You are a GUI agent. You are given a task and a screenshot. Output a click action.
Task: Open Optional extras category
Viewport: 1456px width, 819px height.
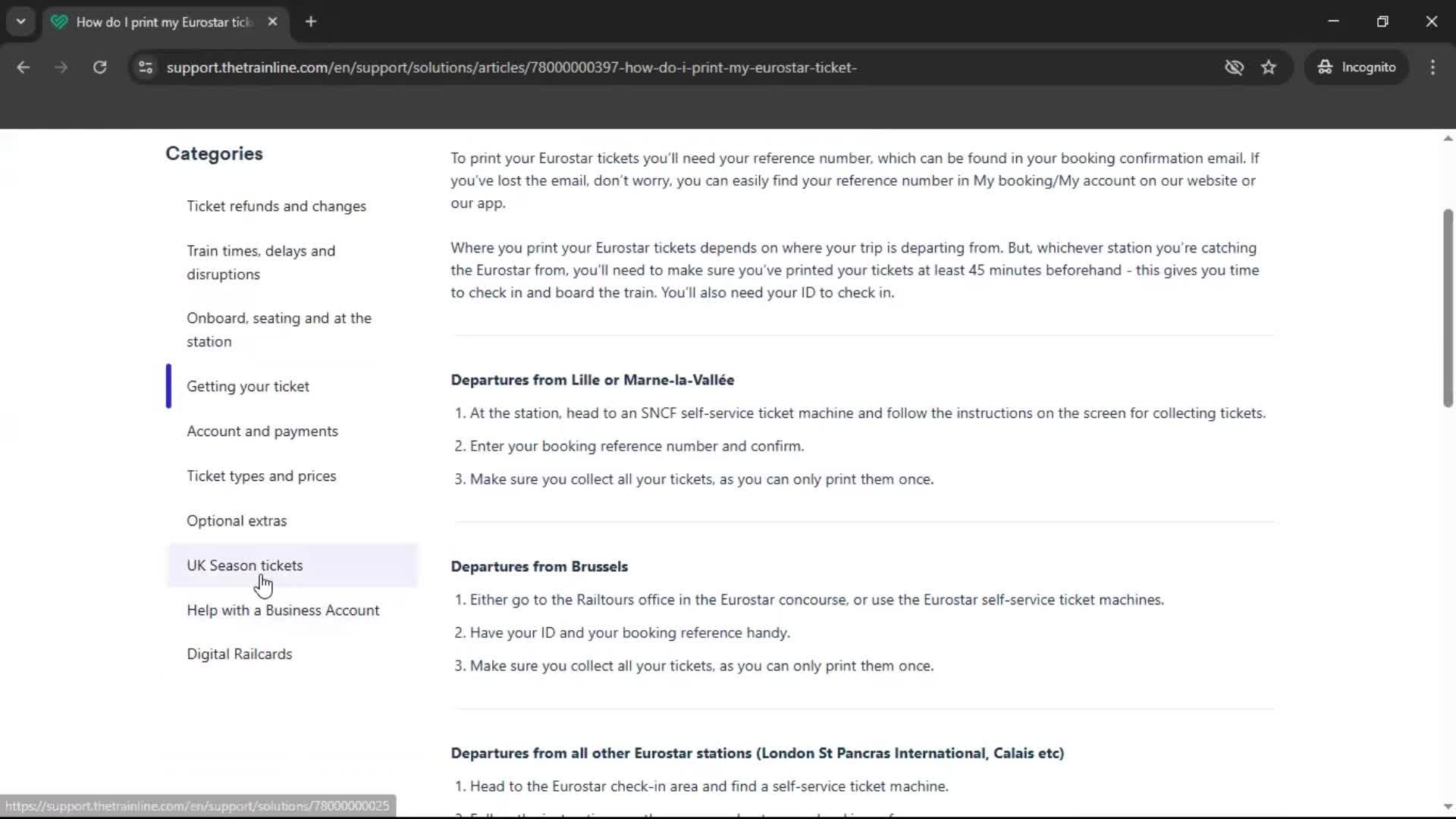(236, 520)
